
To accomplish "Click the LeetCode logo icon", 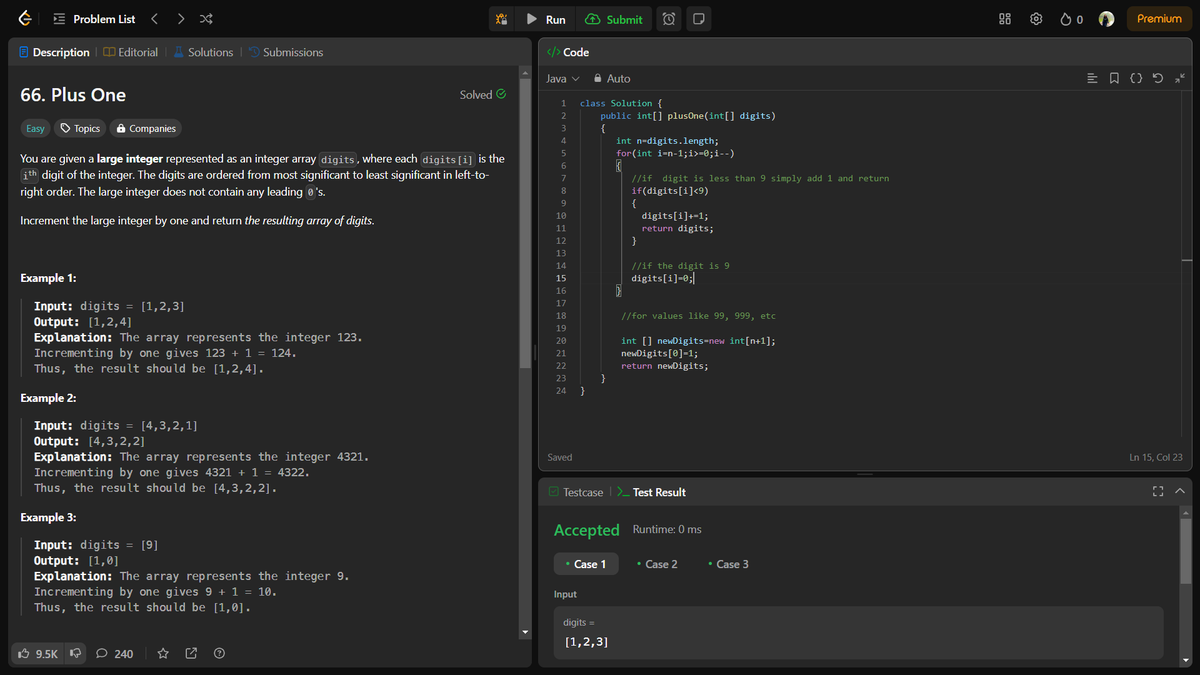I will (x=24, y=19).
